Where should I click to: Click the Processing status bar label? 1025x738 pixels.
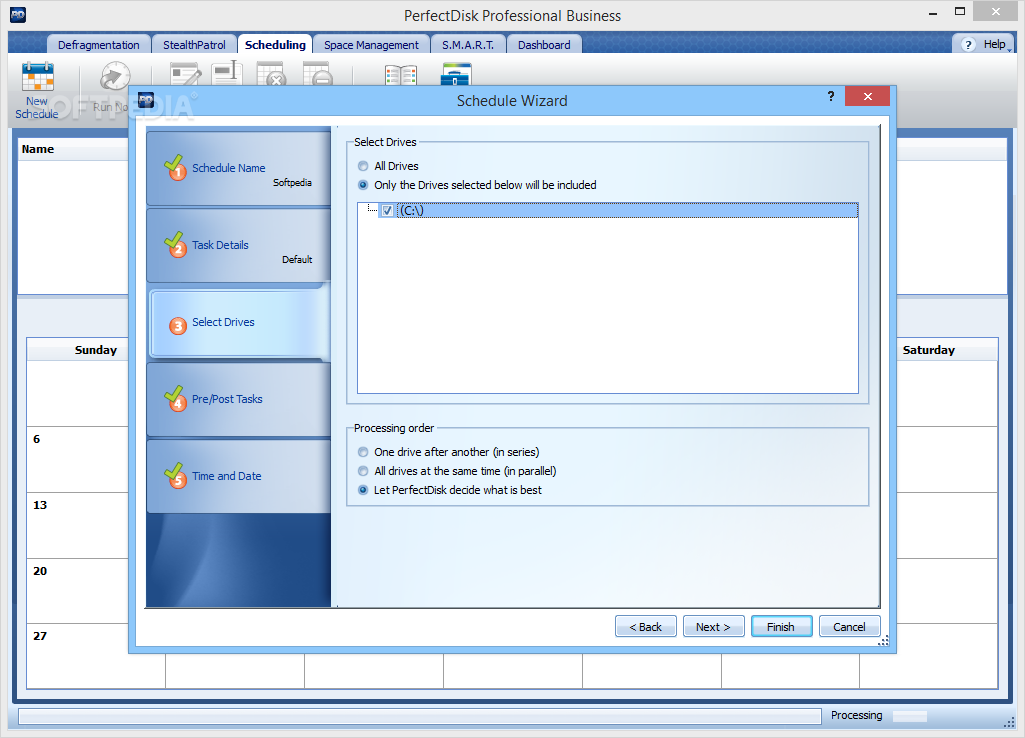(x=856, y=715)
